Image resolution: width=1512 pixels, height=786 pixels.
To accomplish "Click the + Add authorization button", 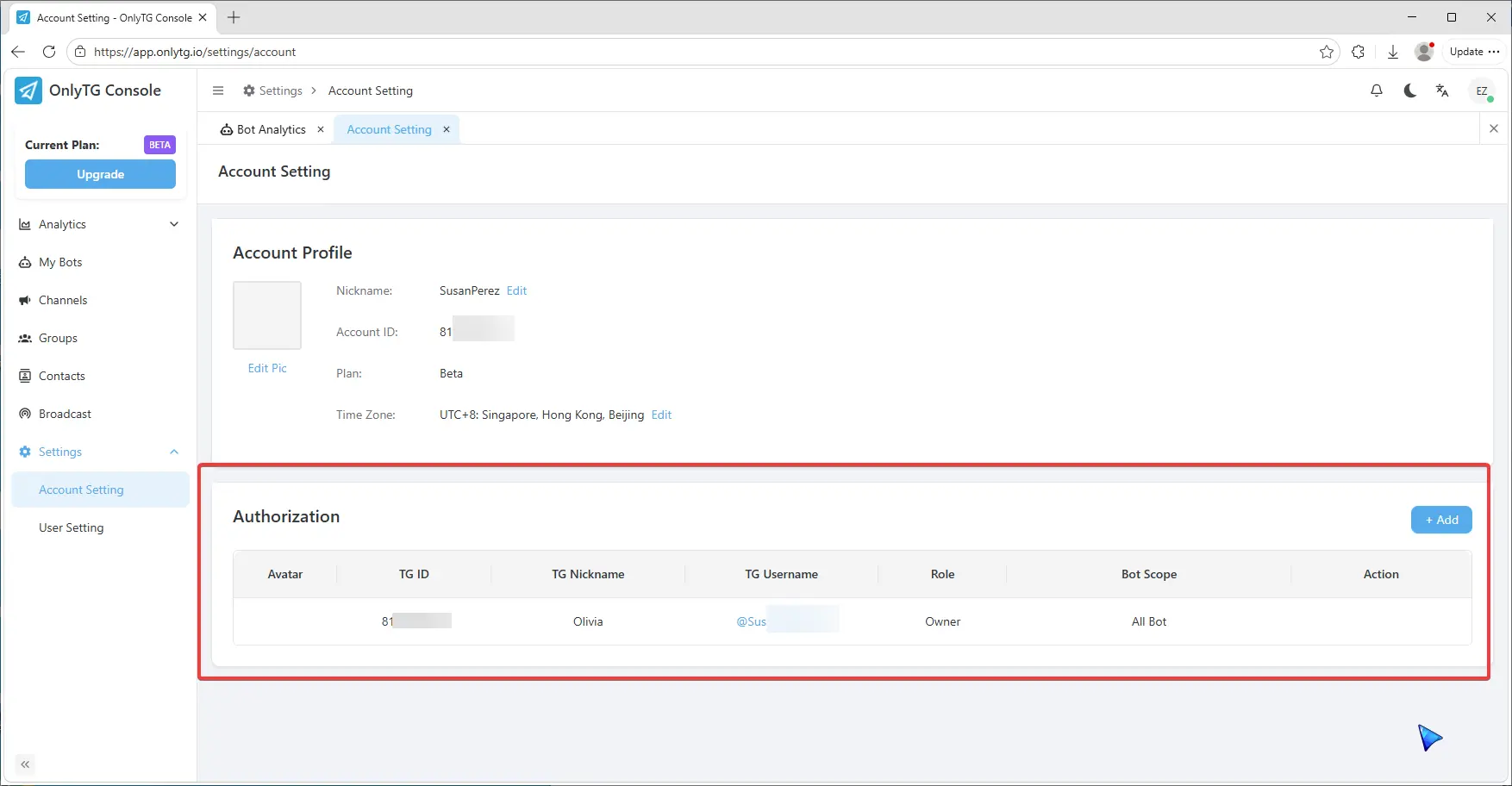I will point(1440,520).
